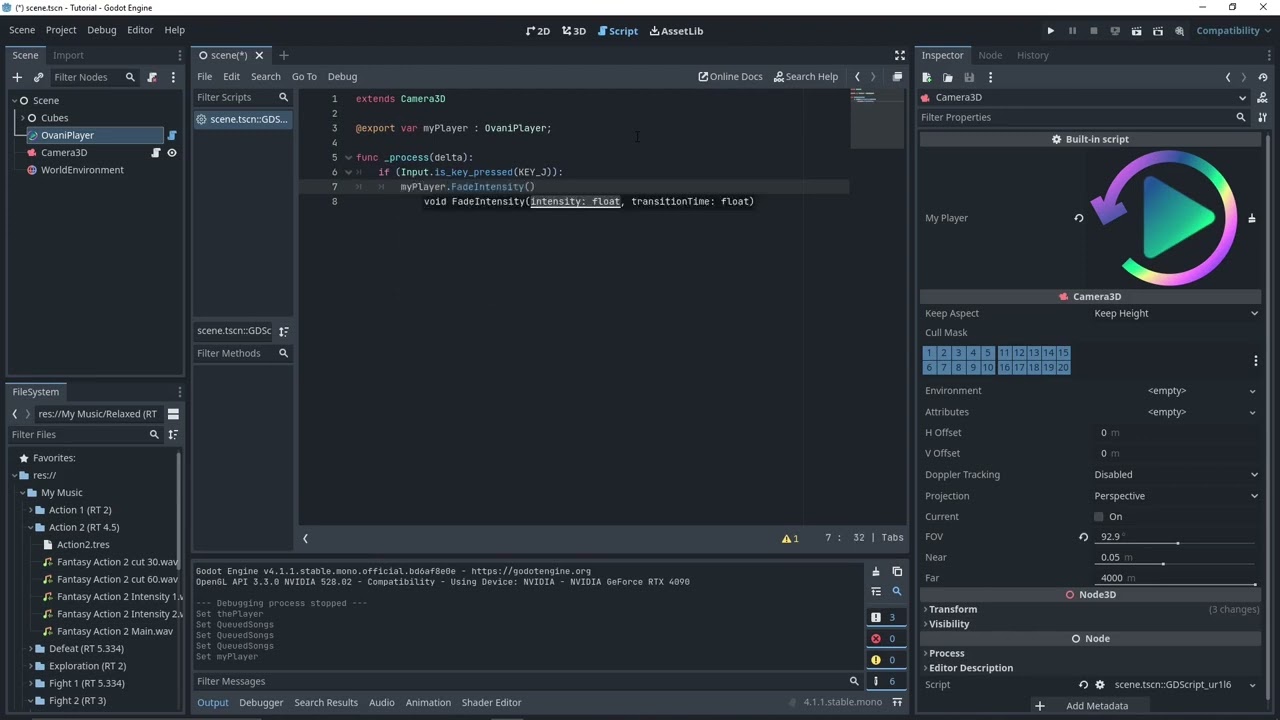
Task: Open the Compatibility renderer dropdown
Action: click(x=1233, y=31)
